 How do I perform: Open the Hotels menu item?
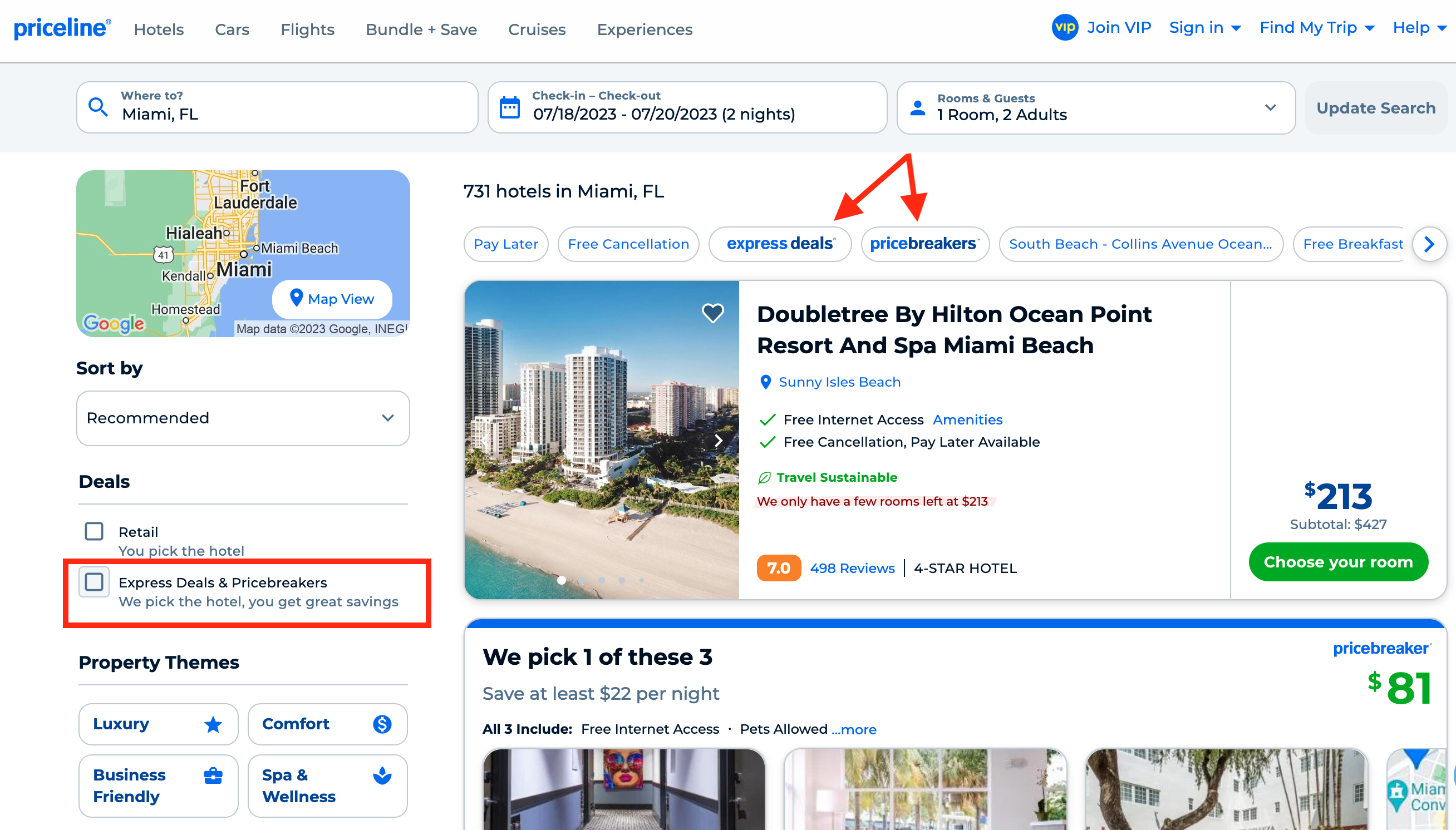click(x=159, y=29)
